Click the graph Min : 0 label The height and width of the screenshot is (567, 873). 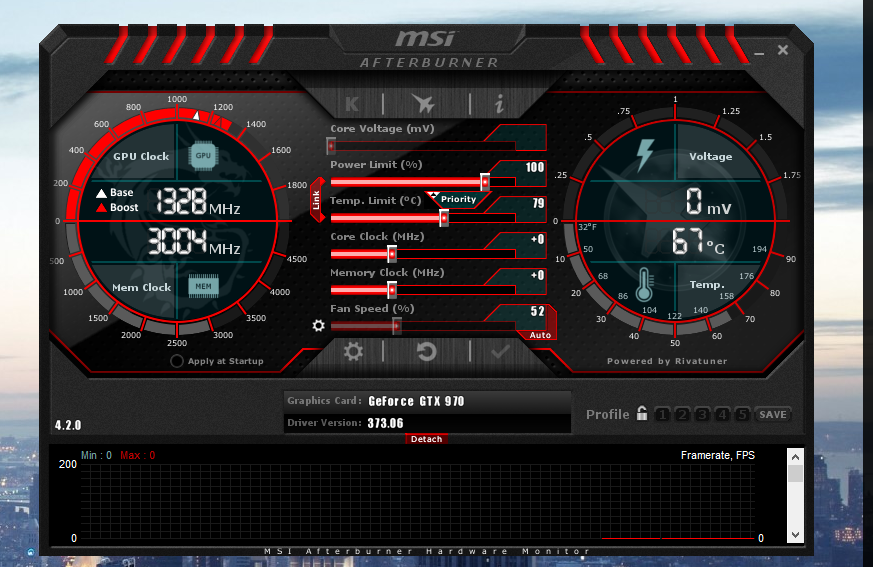[96, 455]
